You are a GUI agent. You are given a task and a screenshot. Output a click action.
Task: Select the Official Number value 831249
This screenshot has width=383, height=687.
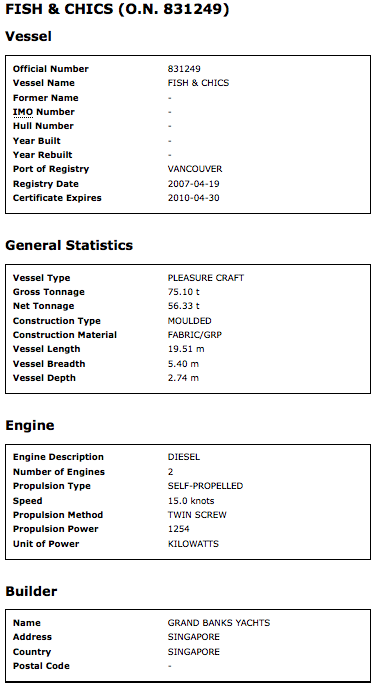tap(184, 69)
